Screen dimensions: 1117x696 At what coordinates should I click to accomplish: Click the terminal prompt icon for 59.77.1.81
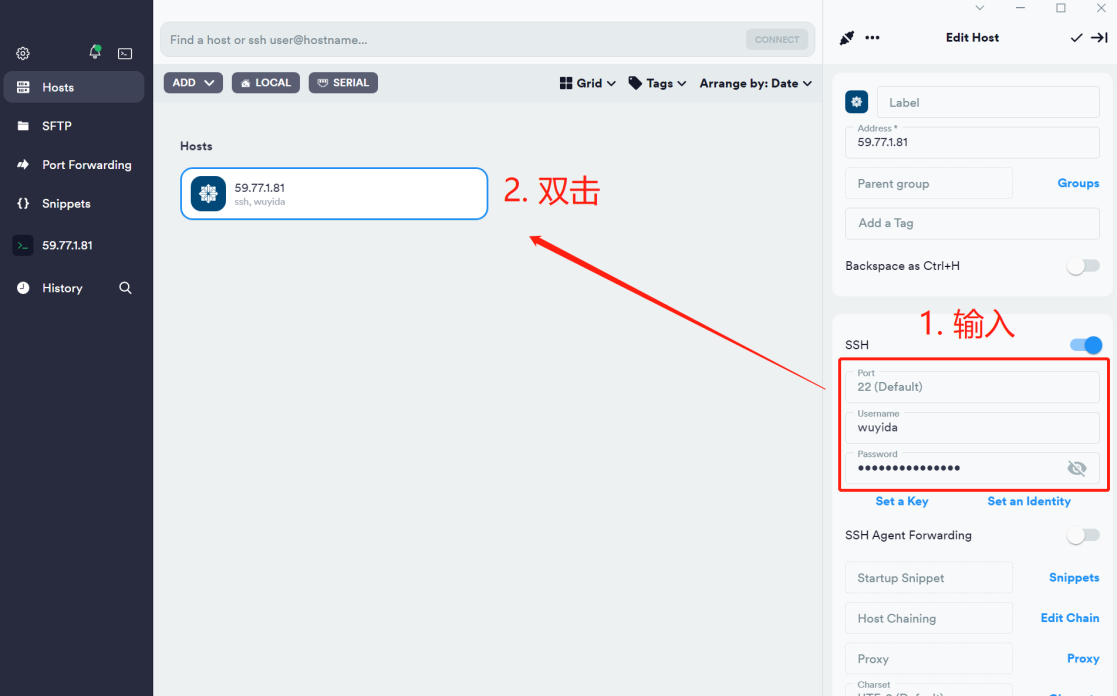[23, 245]
